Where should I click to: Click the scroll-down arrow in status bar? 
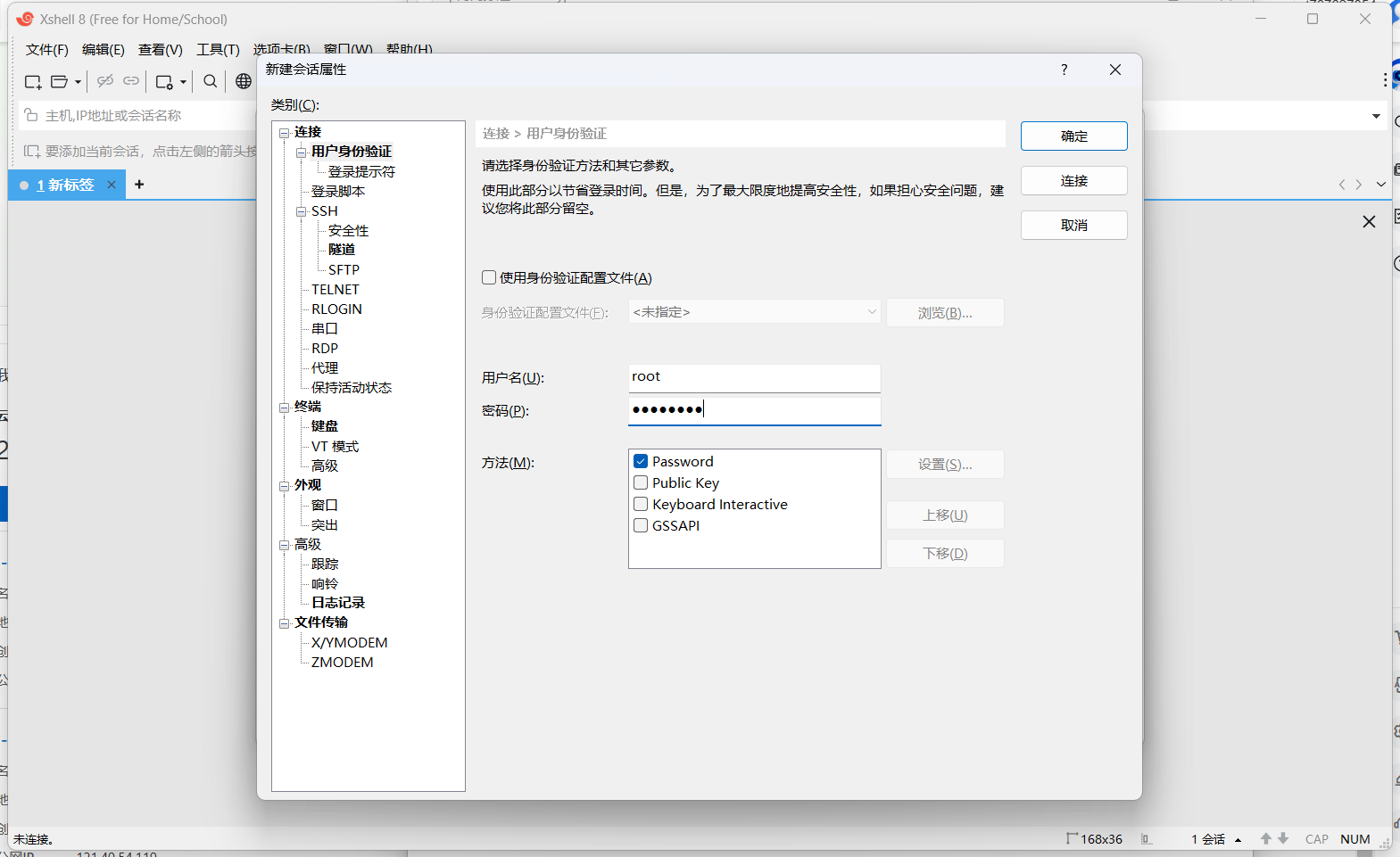tap(1283, 838)
